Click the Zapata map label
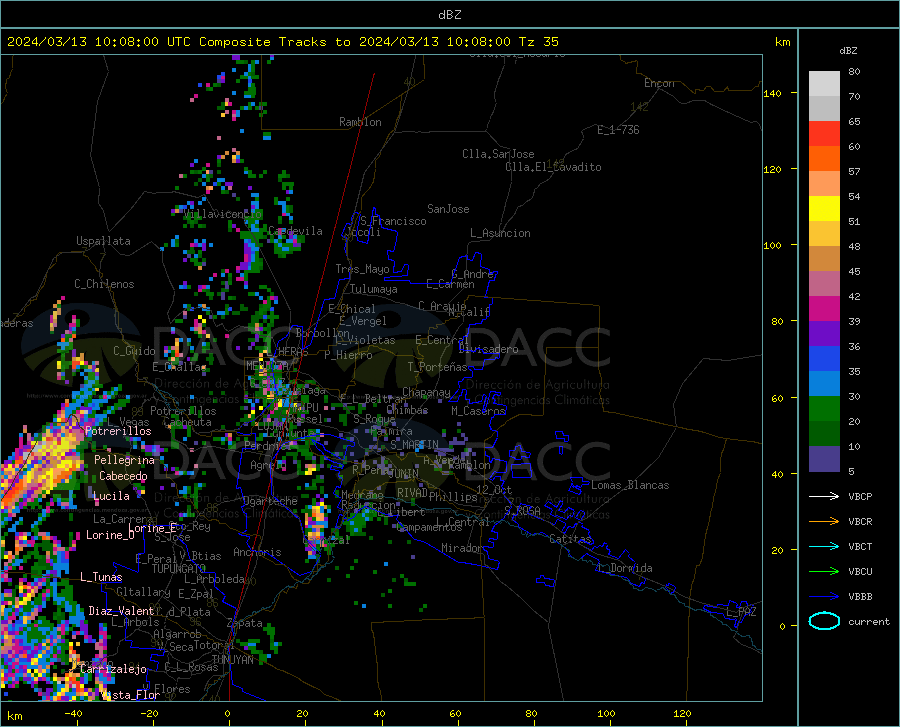900x727 pixels. [245, 623]
